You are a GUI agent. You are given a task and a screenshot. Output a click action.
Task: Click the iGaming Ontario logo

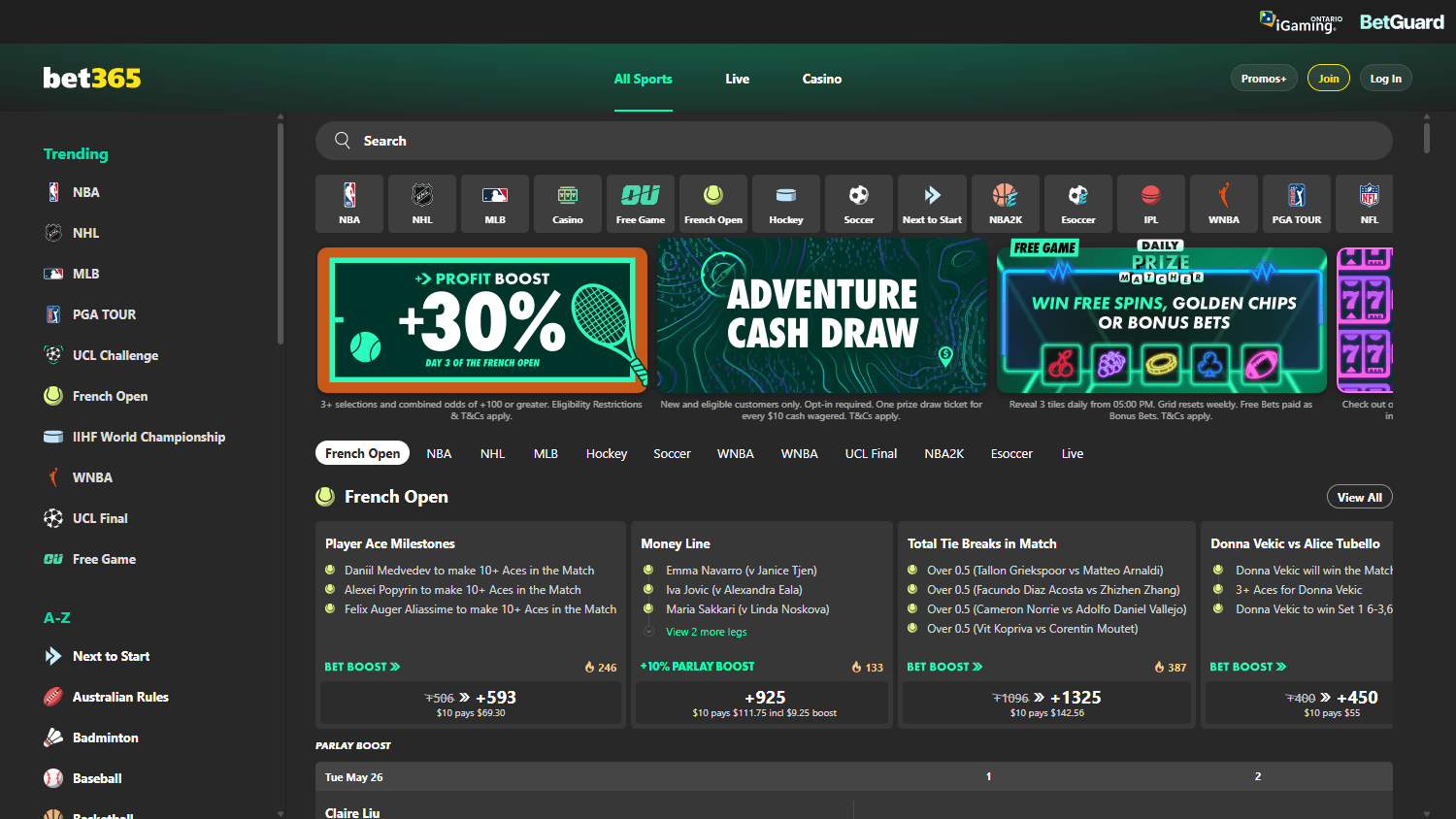(x=1302, y=21)
